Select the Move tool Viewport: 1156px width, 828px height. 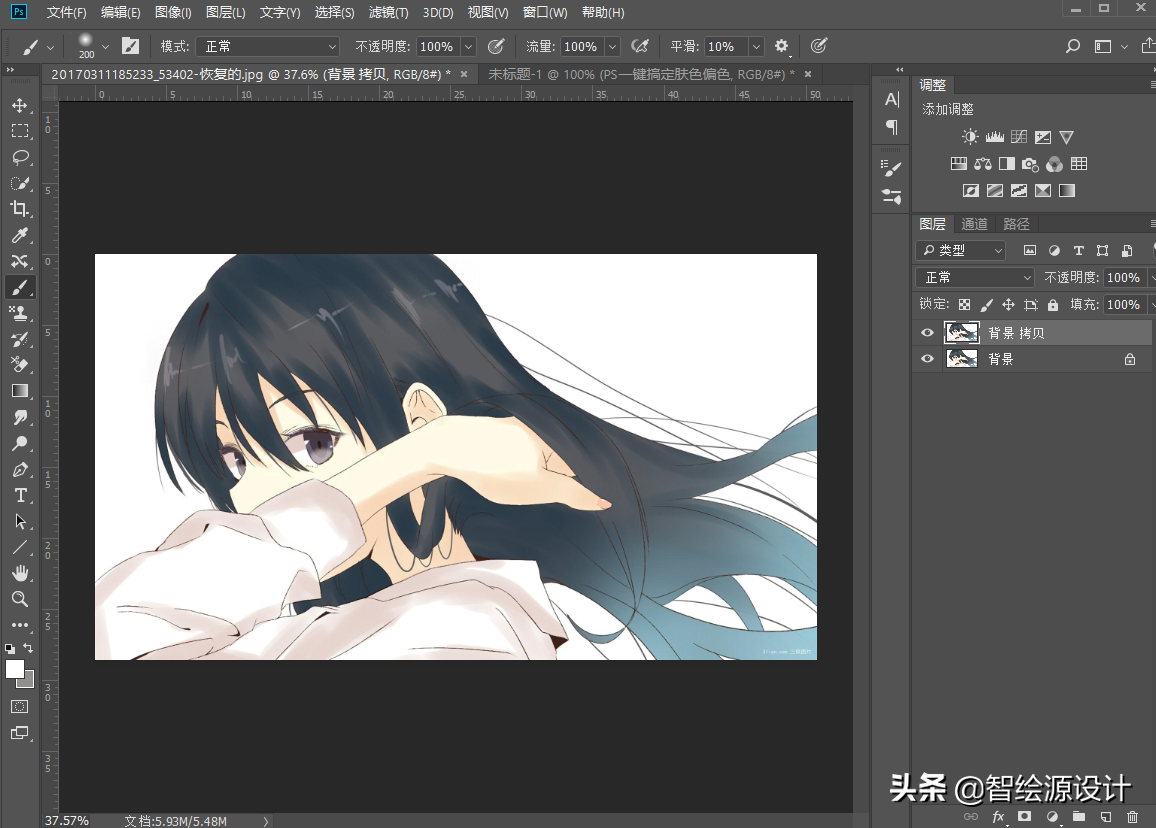pos(20,105)
